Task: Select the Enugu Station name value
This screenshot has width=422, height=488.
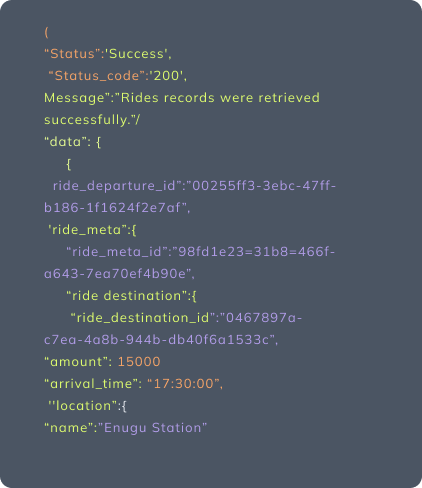Action: click(153, 428)
